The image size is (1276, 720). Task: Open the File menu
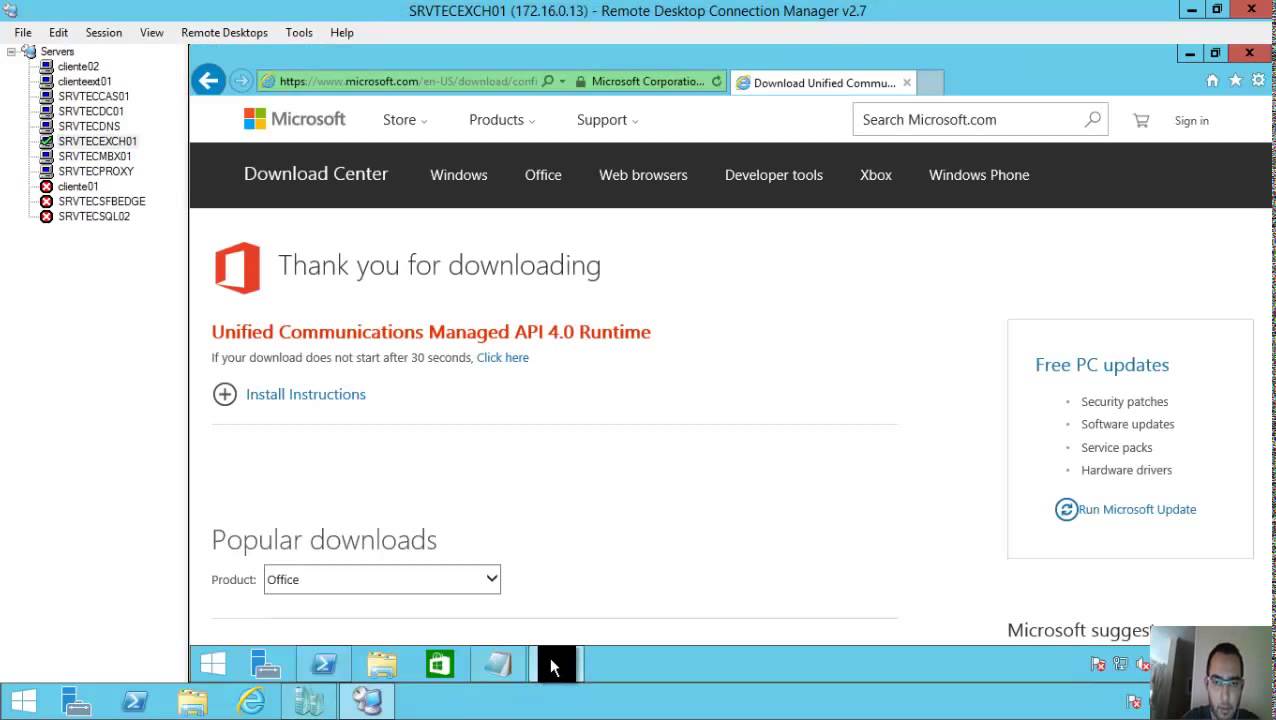click(x=23, y=32)
